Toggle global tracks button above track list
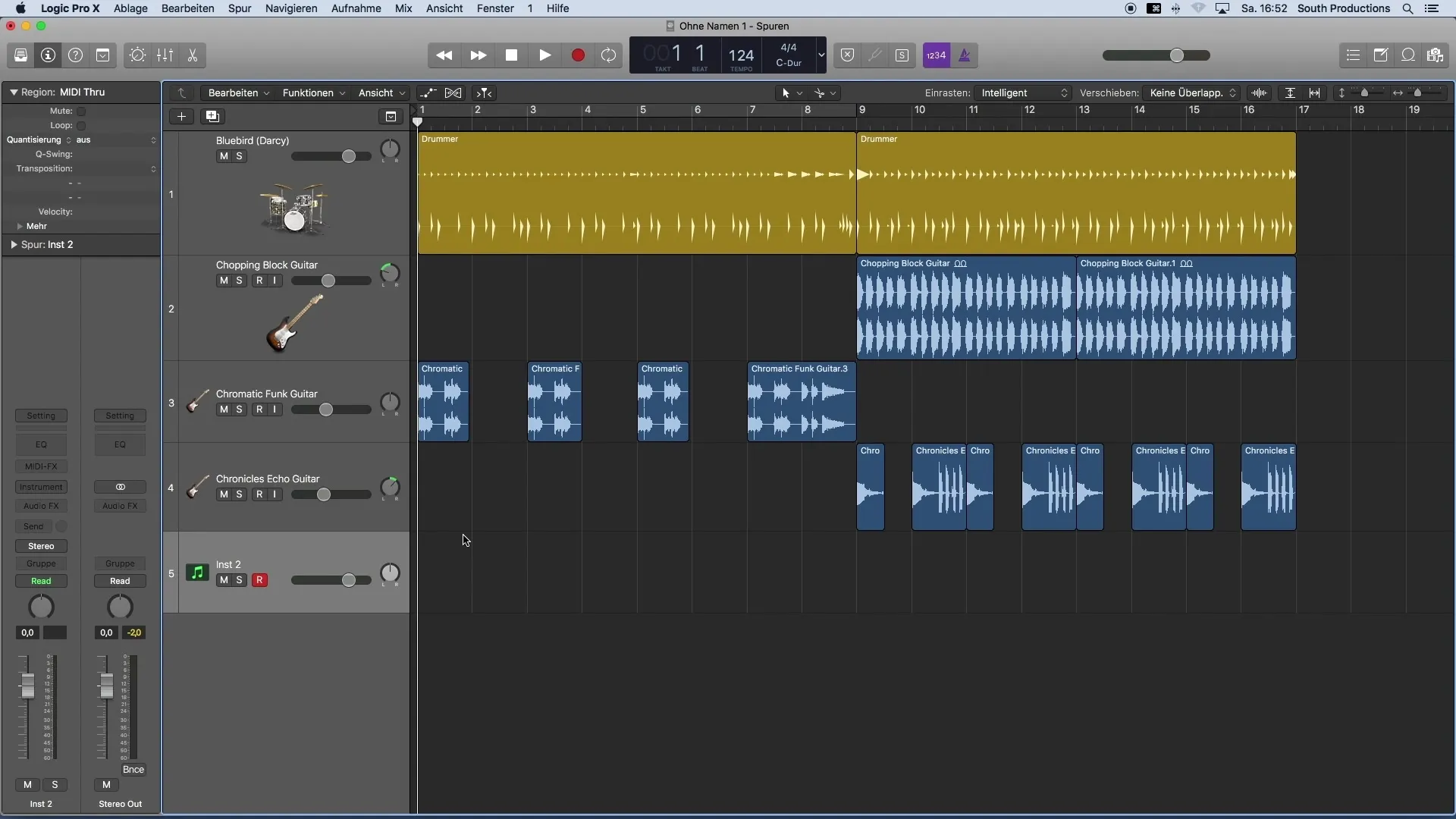The image size is (1456, 819). (391, 116)
